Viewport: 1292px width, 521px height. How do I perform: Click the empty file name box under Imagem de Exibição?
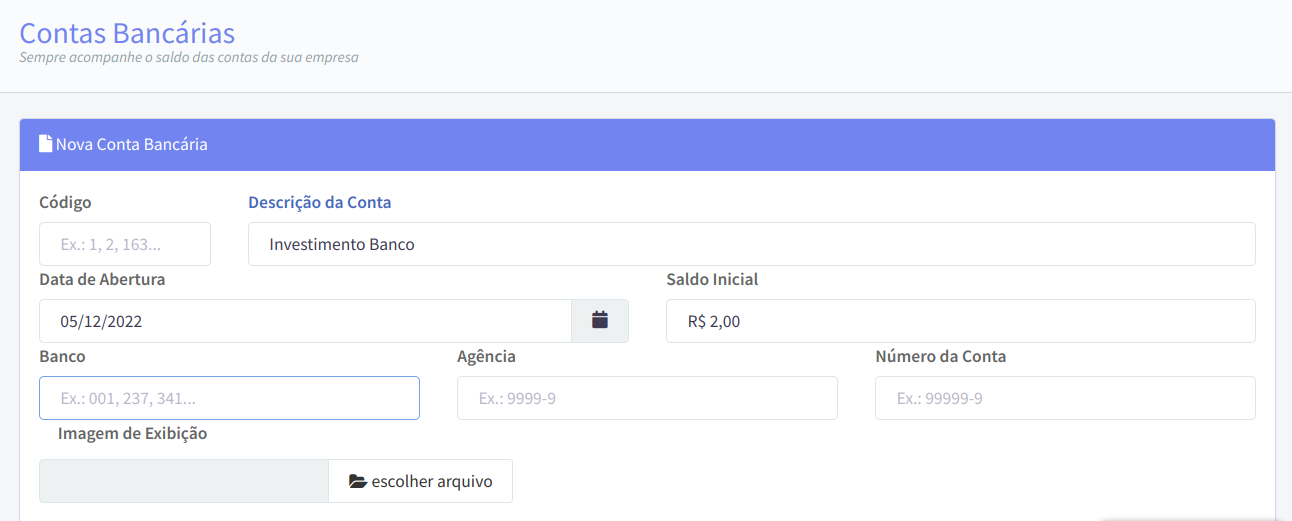[184, 481]
